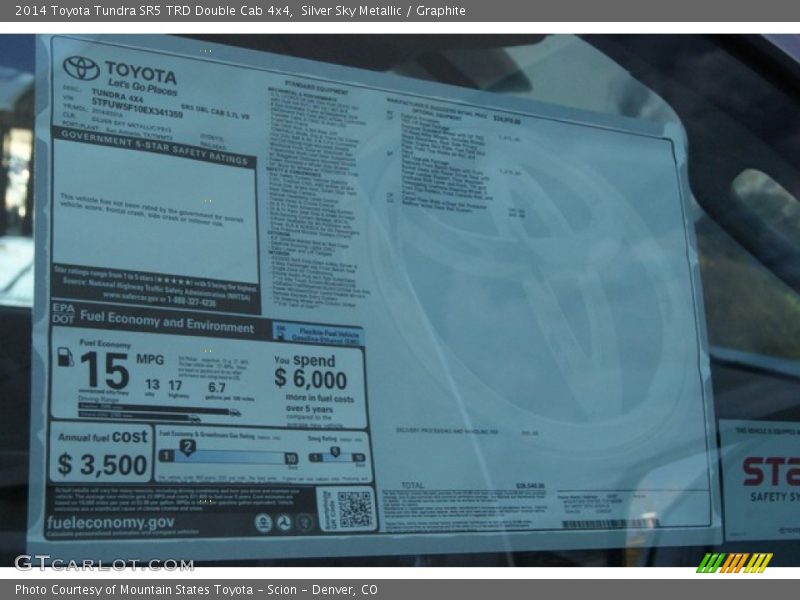800x600 pixels.
Task: Click the star rating symbols in the safety footer
Action: coord(175,281)
